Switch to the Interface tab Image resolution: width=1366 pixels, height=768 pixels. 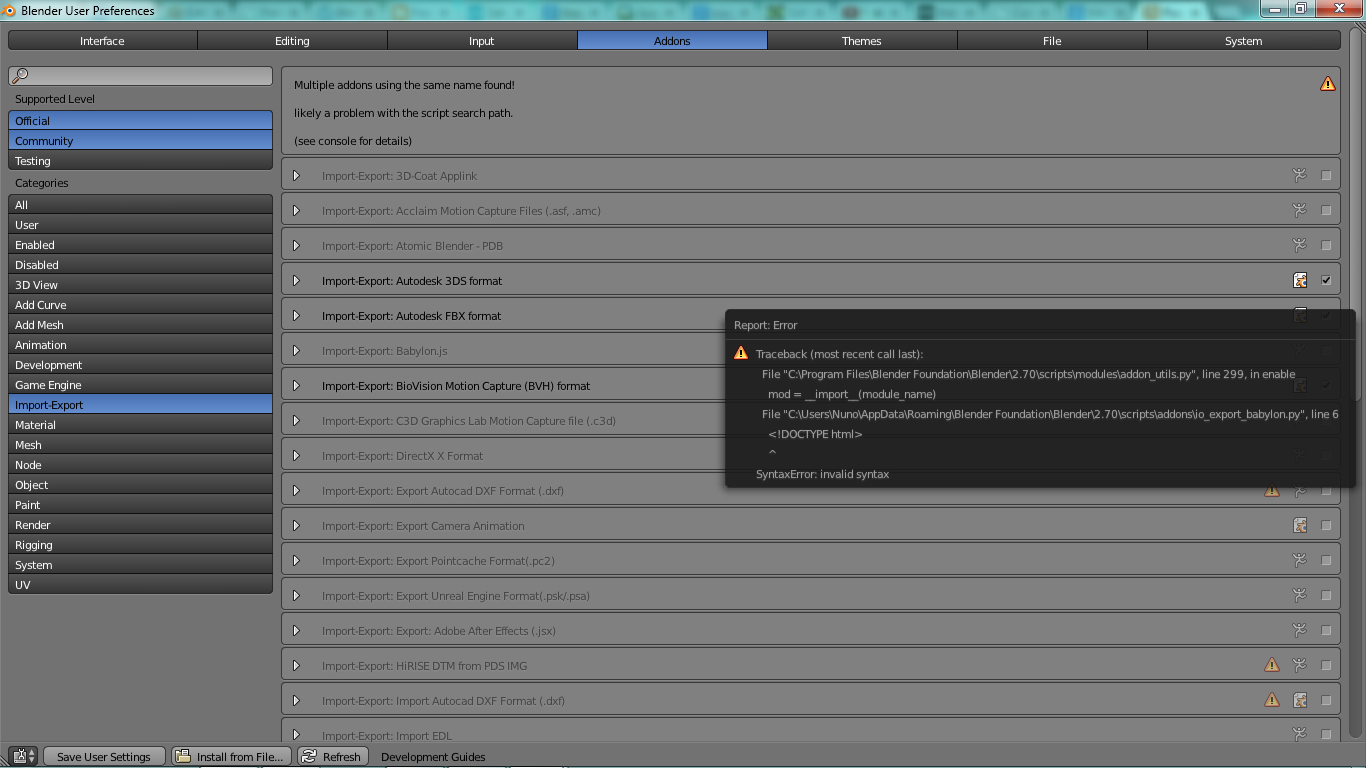click(102, 41)
